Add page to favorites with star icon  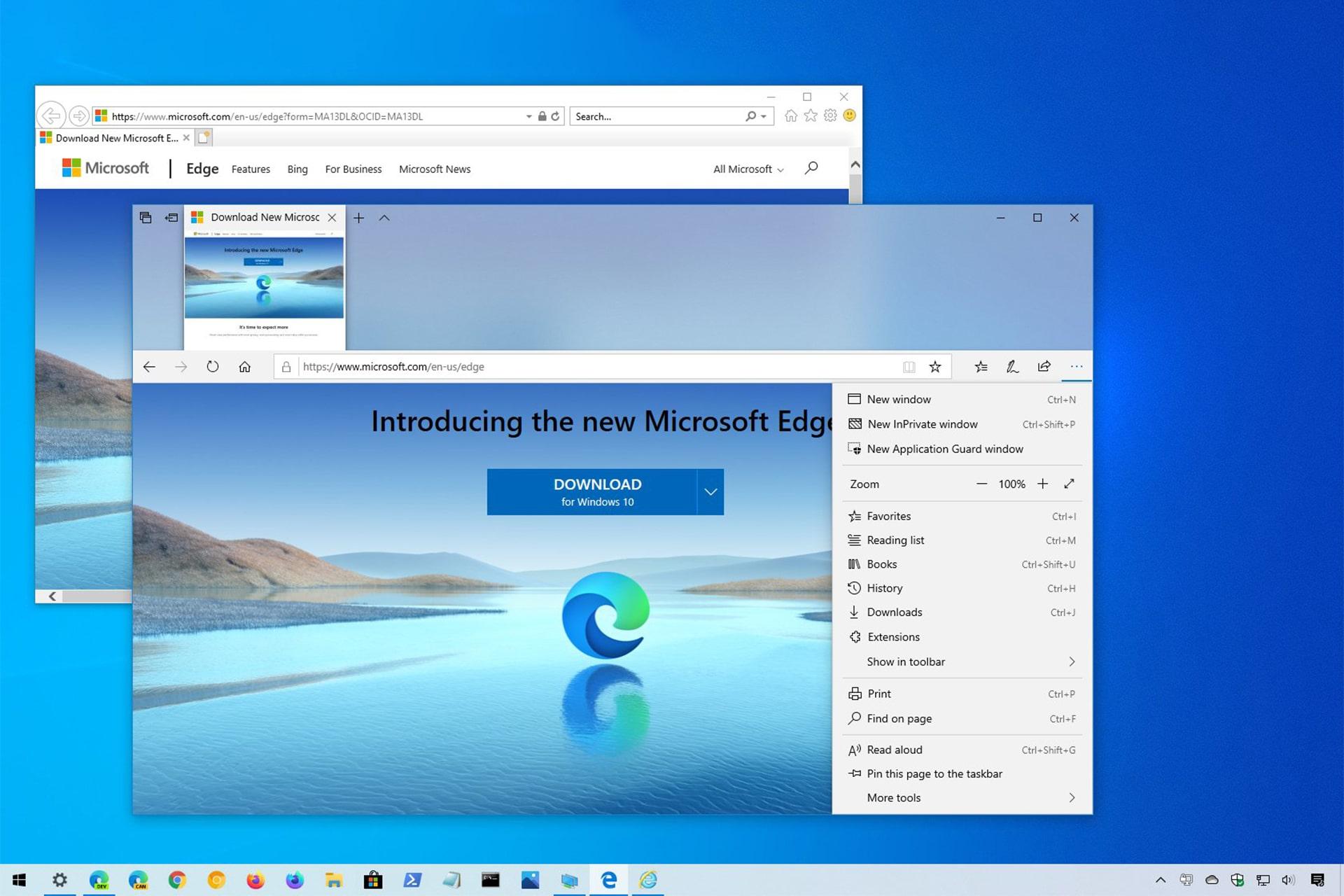click(x=935, y=367)
